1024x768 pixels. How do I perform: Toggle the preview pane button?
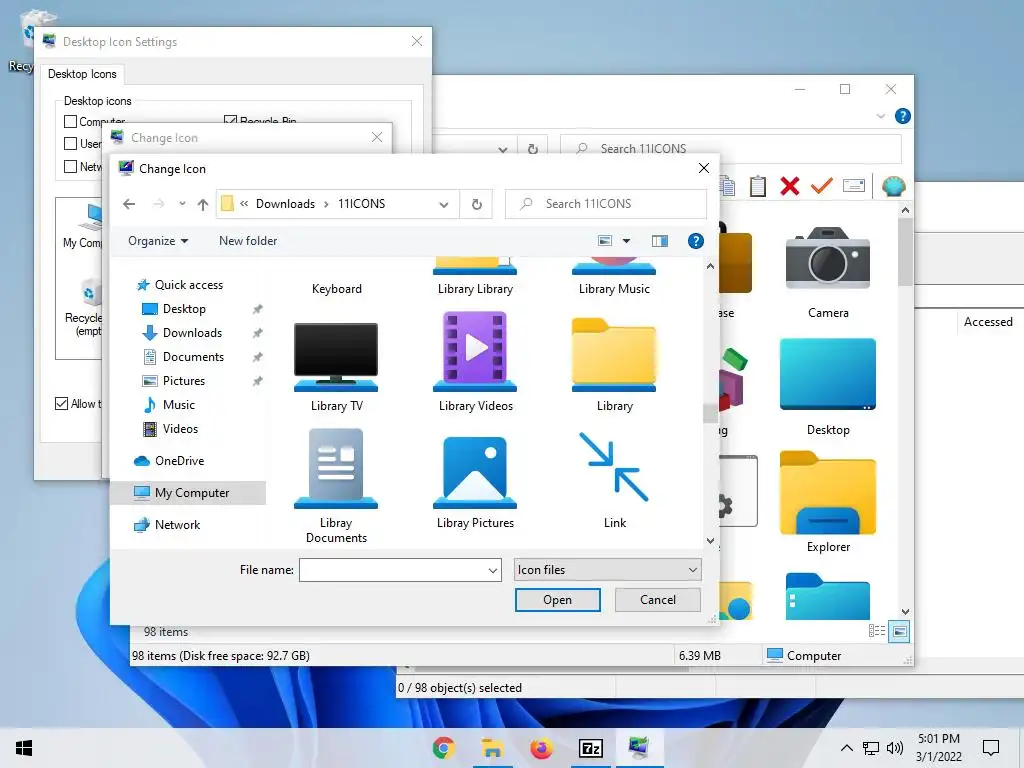tap(660, 241)
